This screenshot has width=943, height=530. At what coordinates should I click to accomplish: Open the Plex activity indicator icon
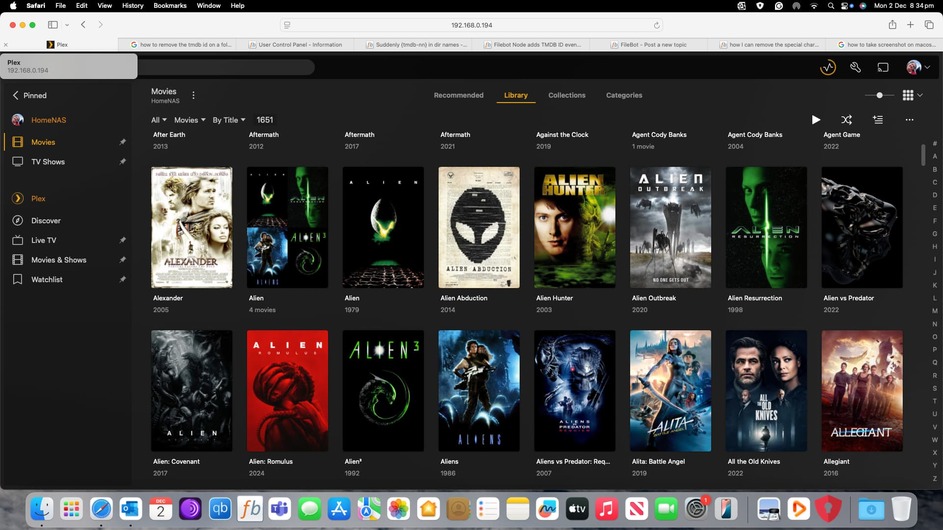tap(828, 67)
